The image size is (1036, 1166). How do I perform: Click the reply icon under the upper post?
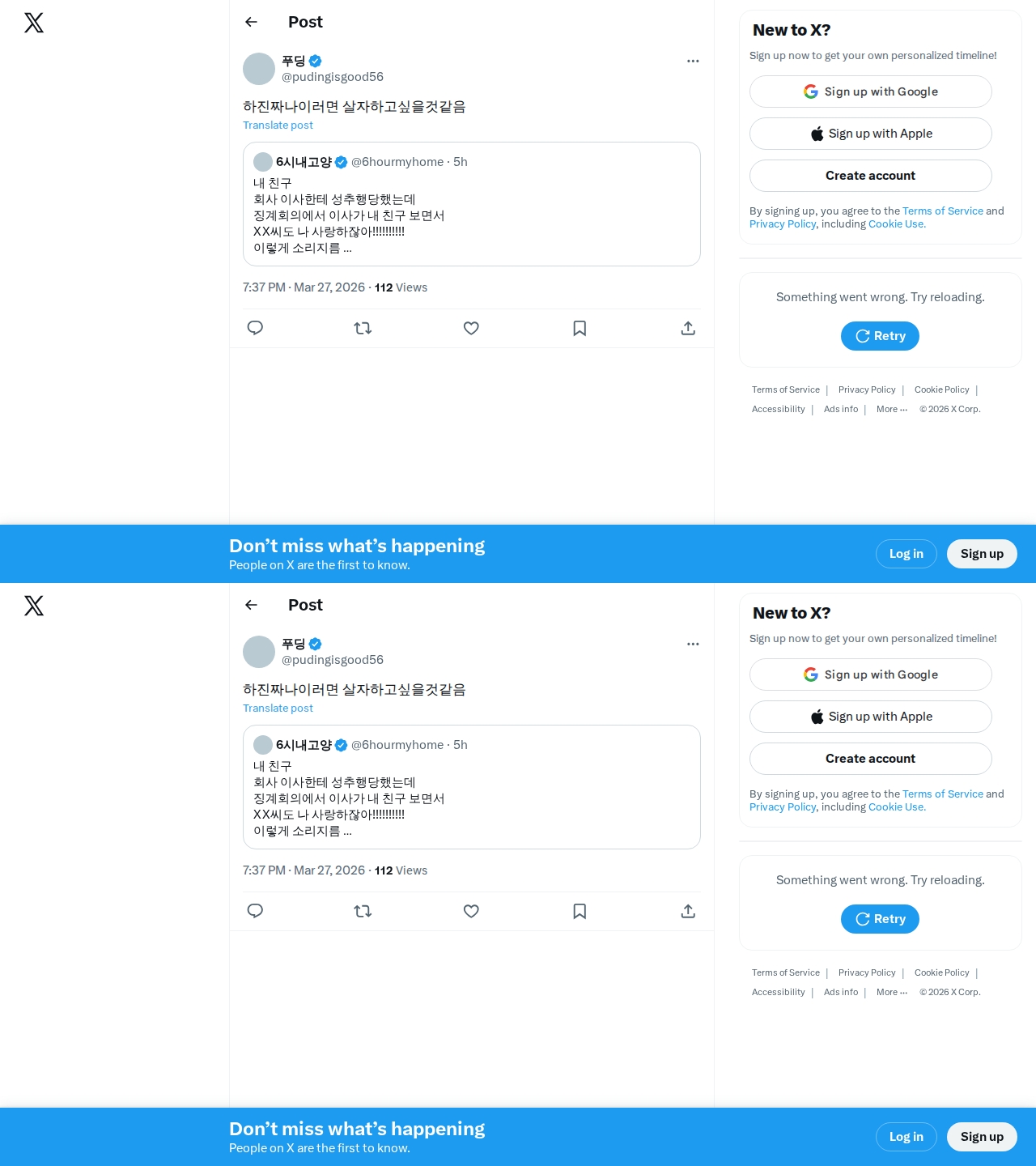tap(255, 328)
